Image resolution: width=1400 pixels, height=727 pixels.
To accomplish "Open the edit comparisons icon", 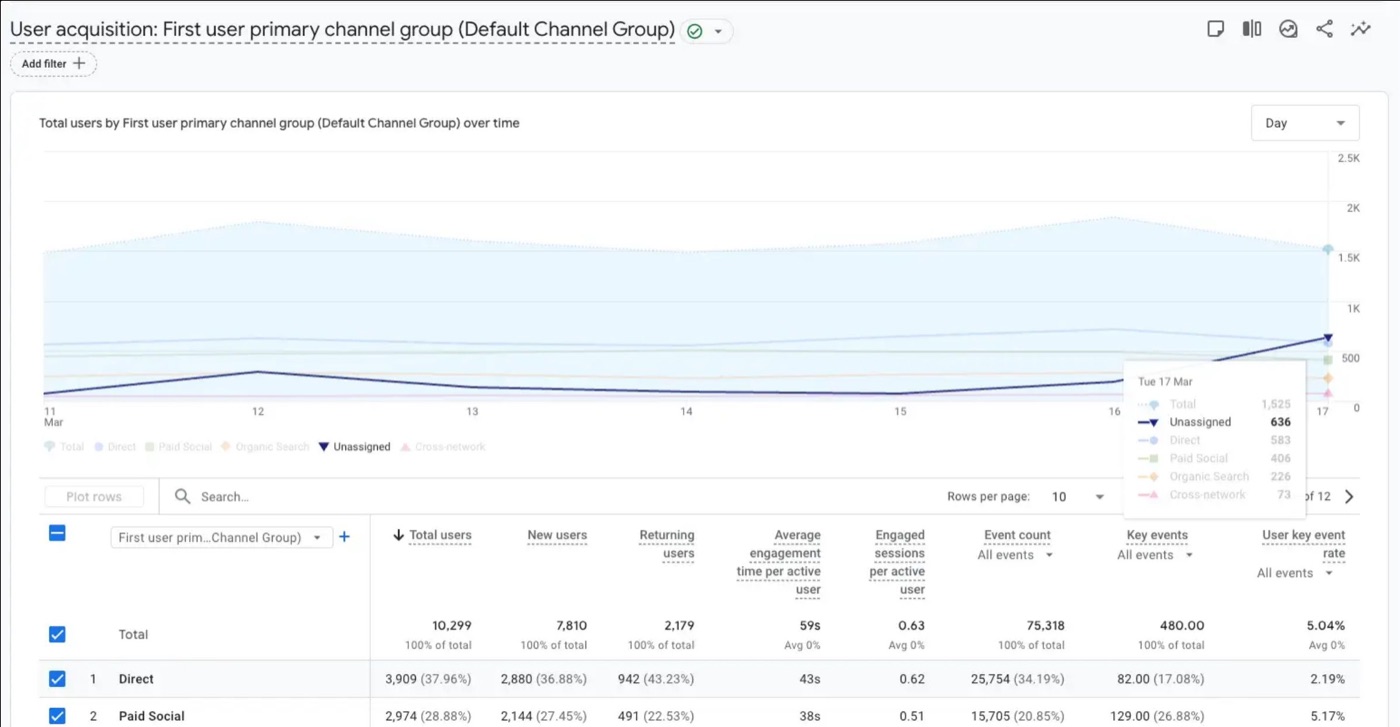I will pyautogui.click(x=1252, y=29).
